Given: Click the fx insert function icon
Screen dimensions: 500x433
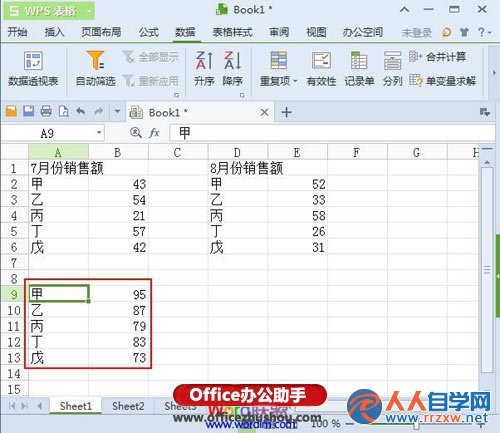Looking at the screenshot, I should [x=154, y=133].
